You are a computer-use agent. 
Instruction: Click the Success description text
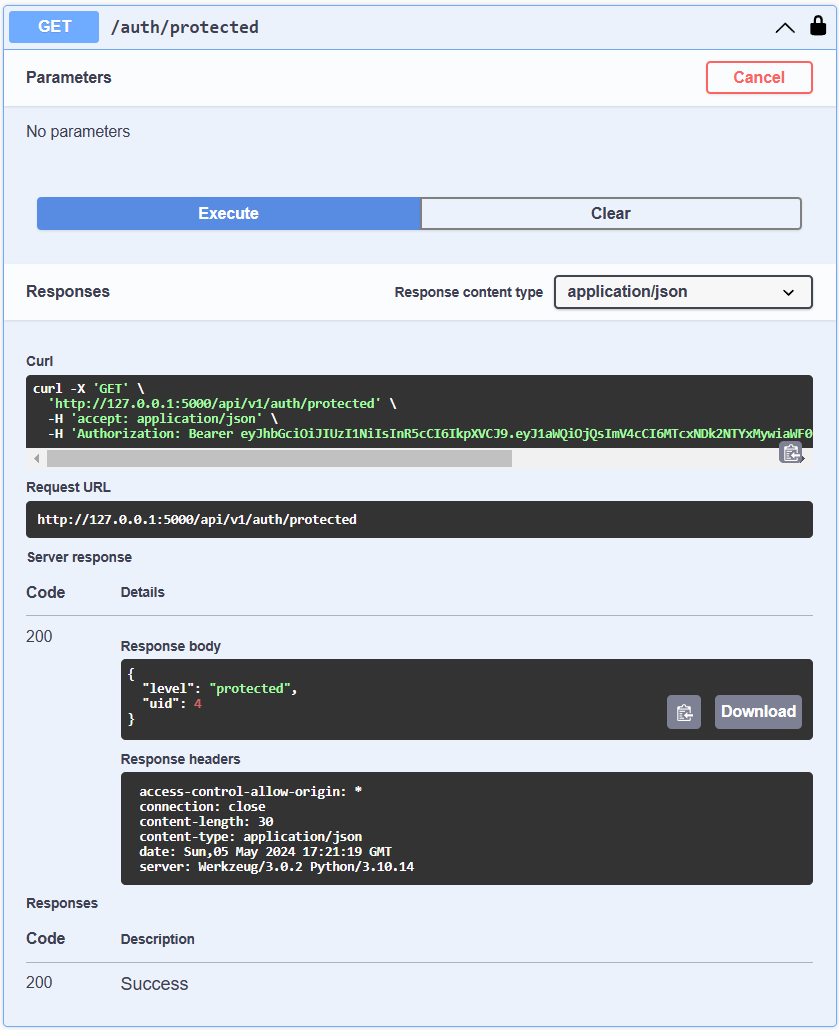point(154,983)
